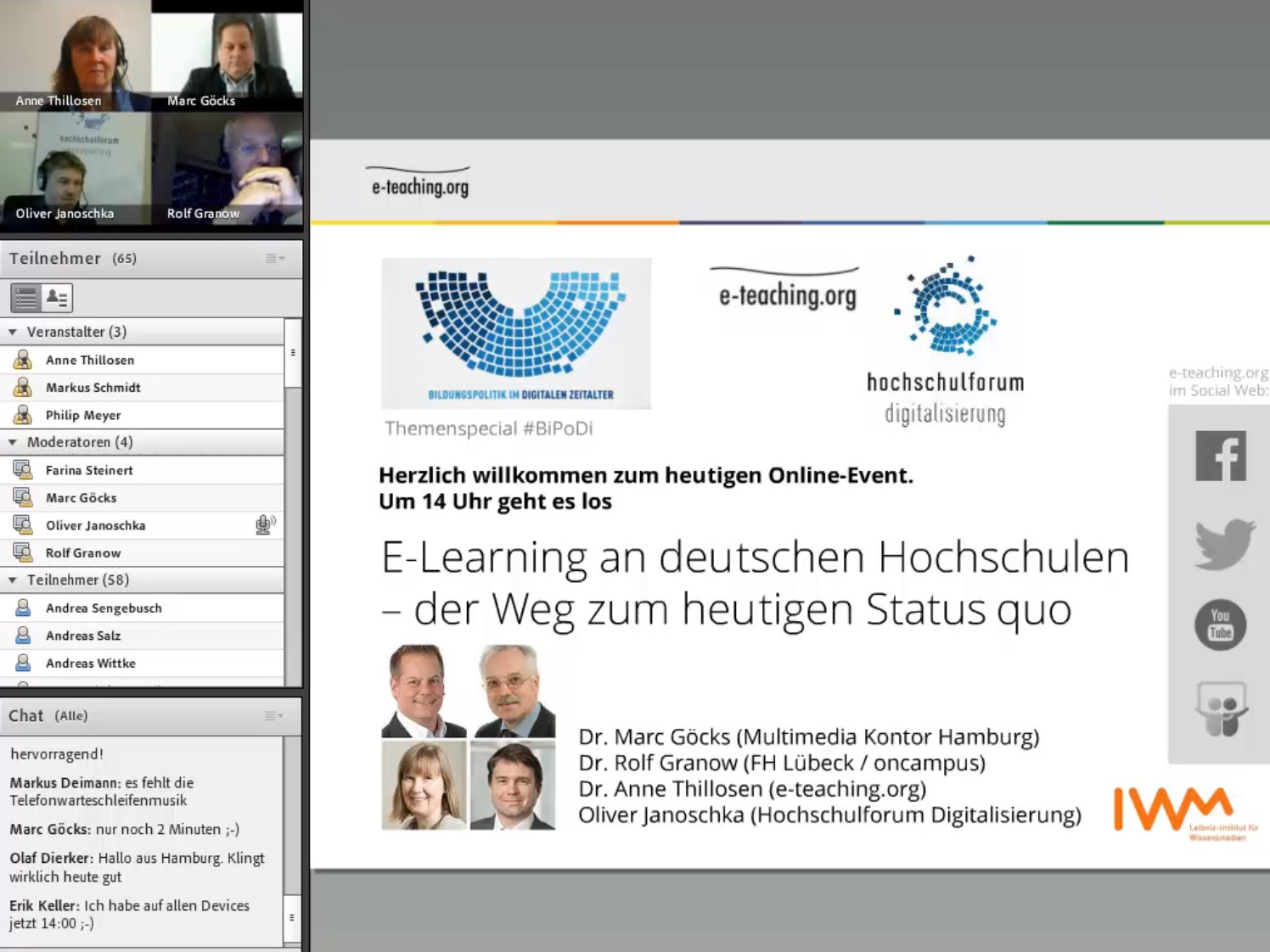The height and width of the screenshot is (952, 1270).
Task: Click participant icon beside Andreas Wittke
Action: click(23, 664)
